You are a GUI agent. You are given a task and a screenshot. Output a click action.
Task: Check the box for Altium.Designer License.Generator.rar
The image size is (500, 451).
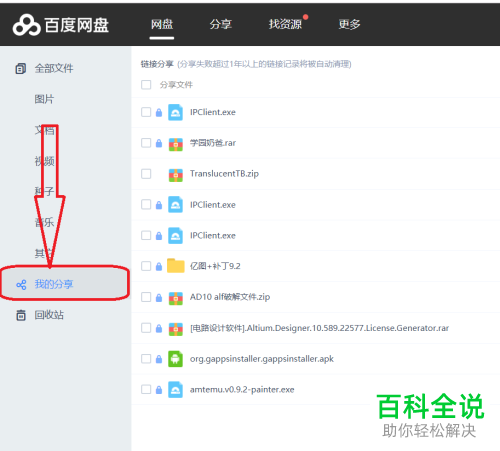coord(146,328)
